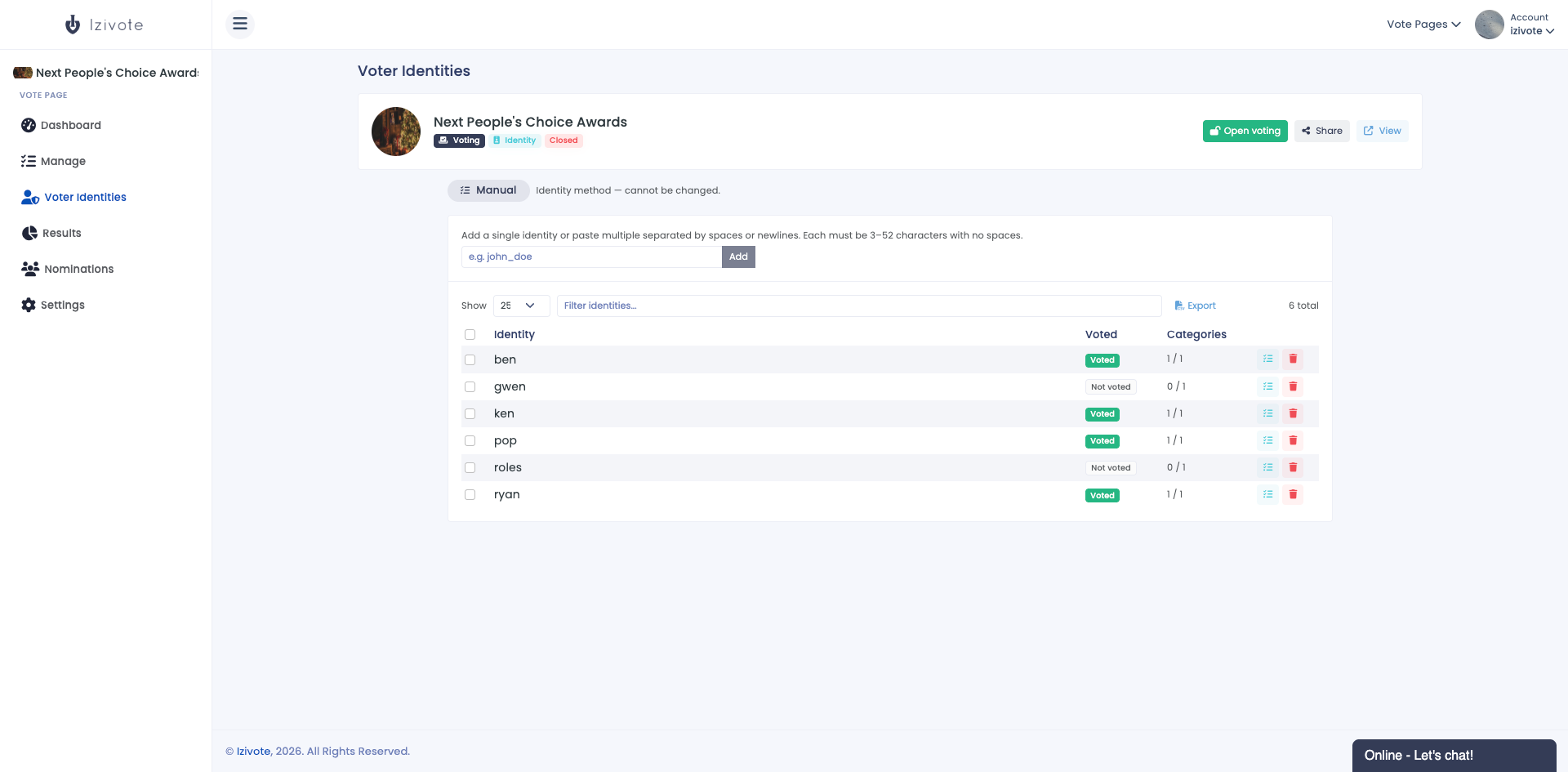Viewport: 1568px width, 772px height.
Task: Delete the pop identity via trash icon
Action: 1293,440
